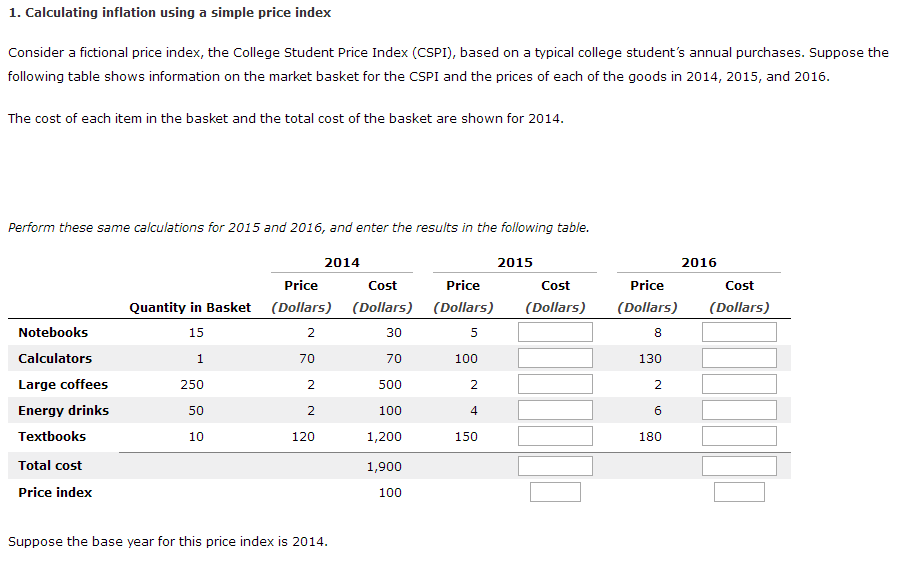Image resolution: width=902 pixels, height=580 pixels.
Task: Focus 2016 cost field for Energy drinks
Action: (739, 410)
